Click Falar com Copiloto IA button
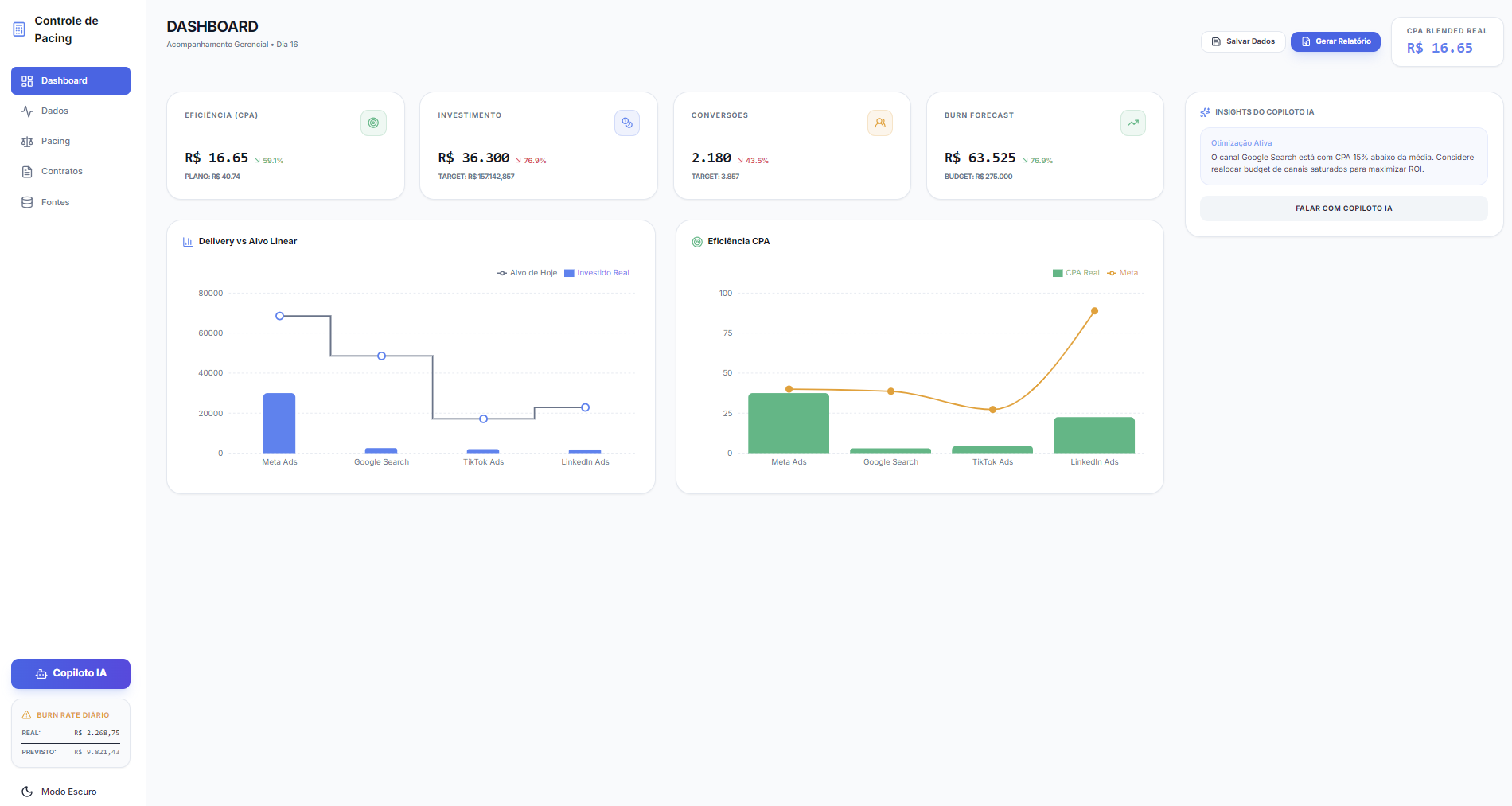Viewport: 1512px width, 806px height. 1344,208
